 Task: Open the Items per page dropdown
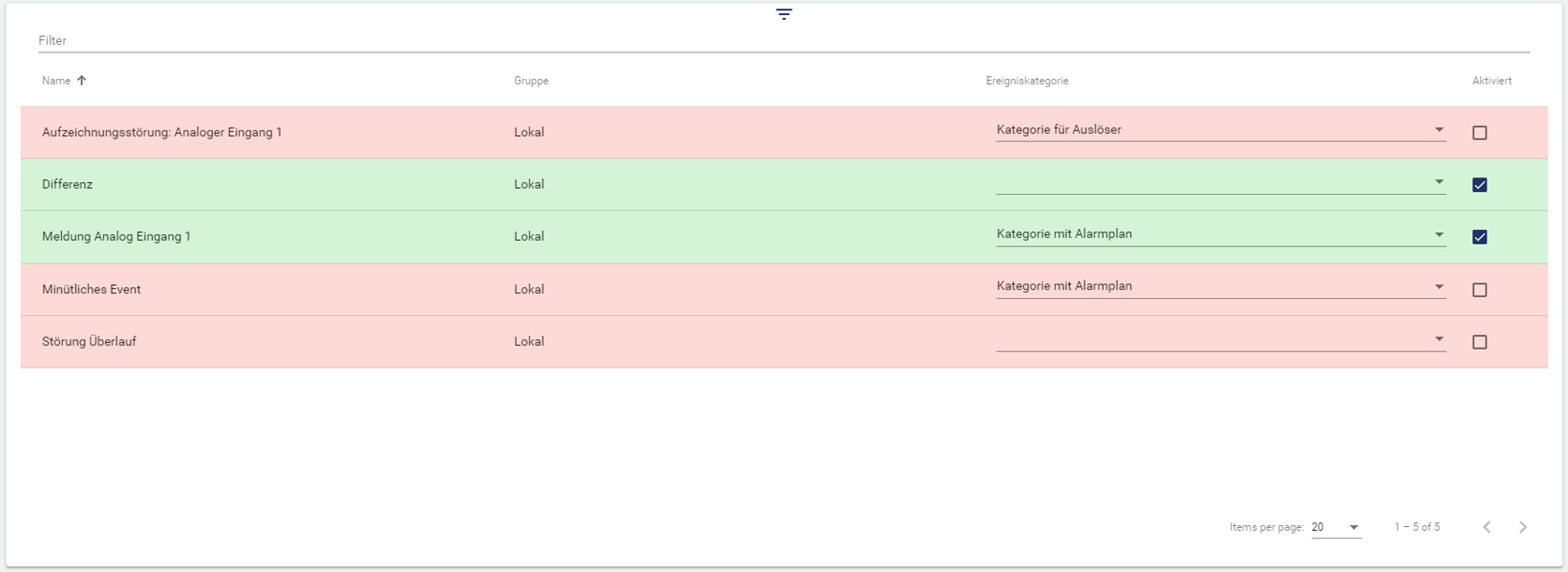[x=1335, y=527]
